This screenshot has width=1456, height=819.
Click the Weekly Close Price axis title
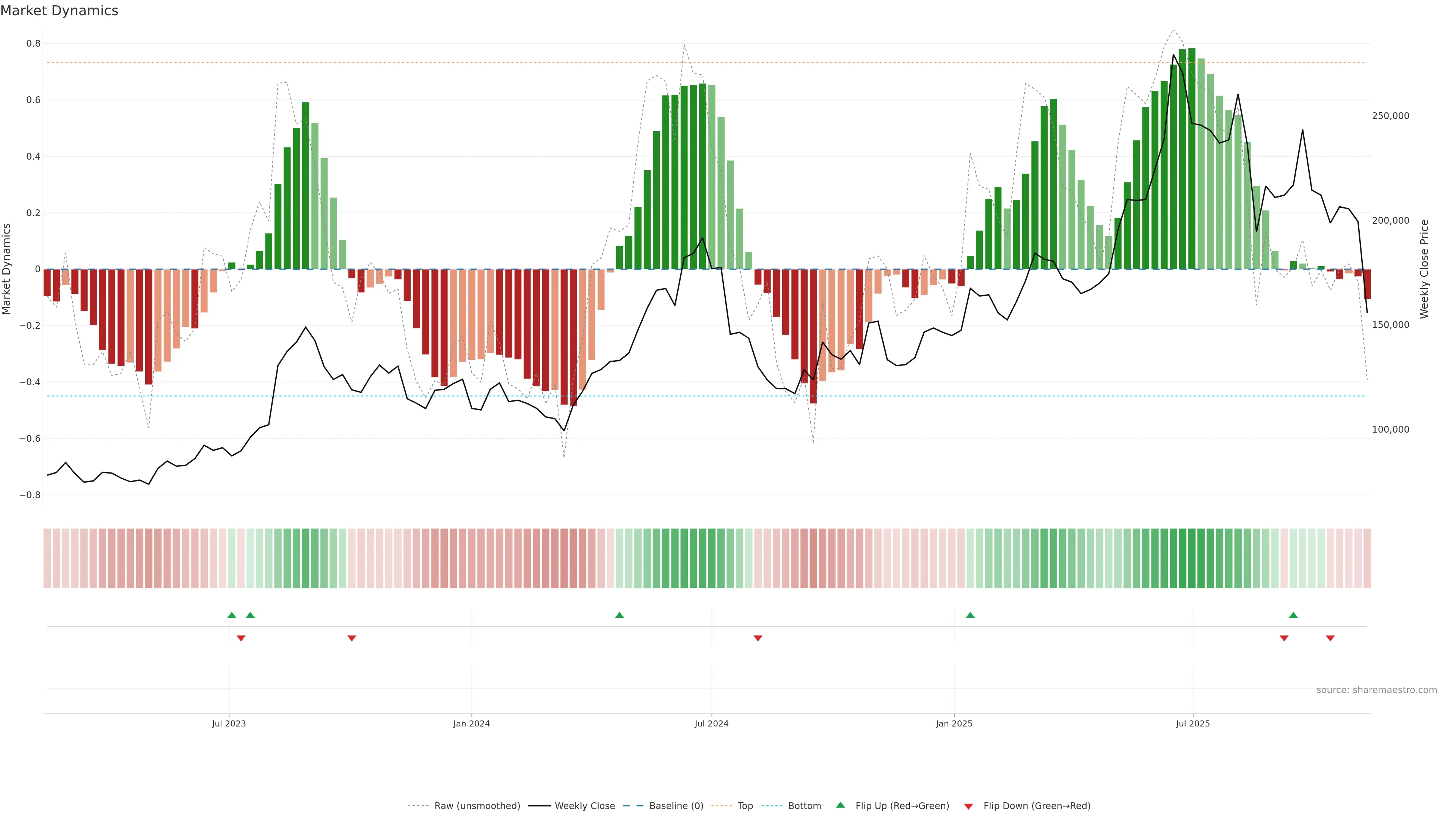pyautogui.click(x=1424, y=269)
